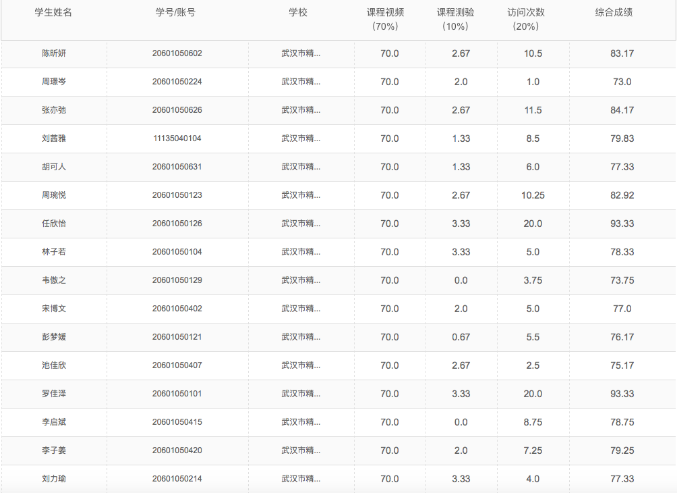Click student name 池佳欣
Image resolution: width=677 pixels, height=493 pixels.
coord(54,365)
